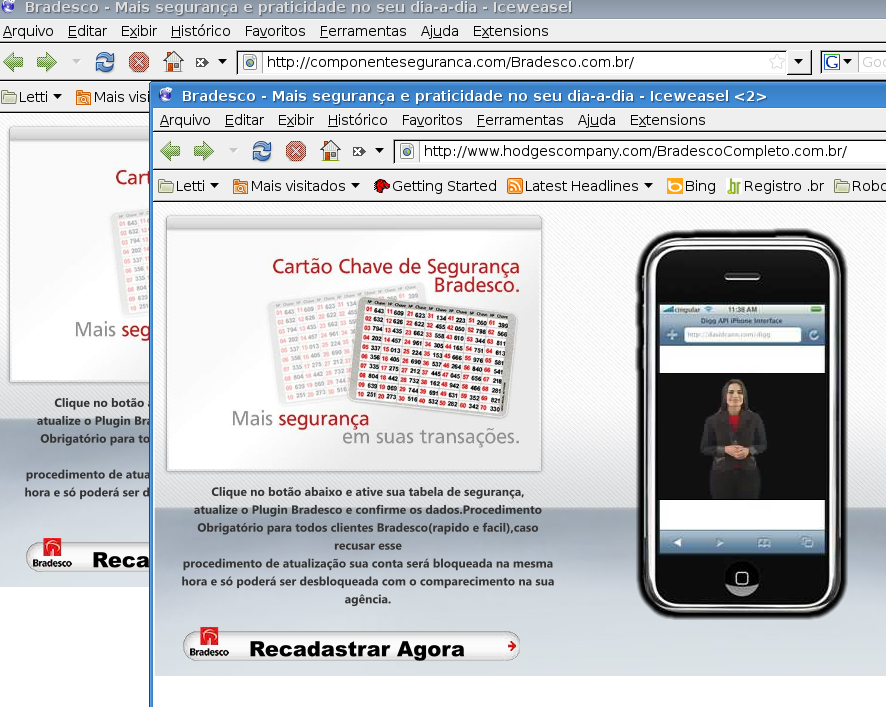Expand Letti bookmark folder in front window
Screen dimensions: 886x707
pos(189,186)
